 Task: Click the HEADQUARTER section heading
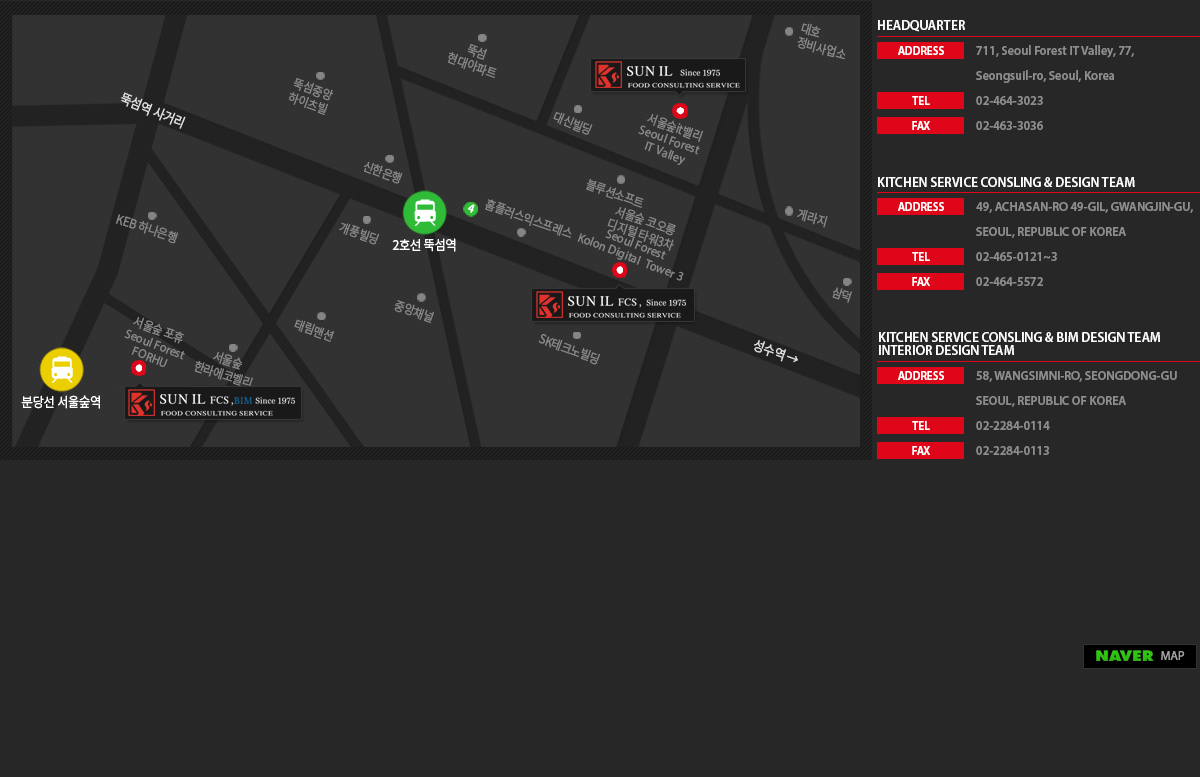921,26
